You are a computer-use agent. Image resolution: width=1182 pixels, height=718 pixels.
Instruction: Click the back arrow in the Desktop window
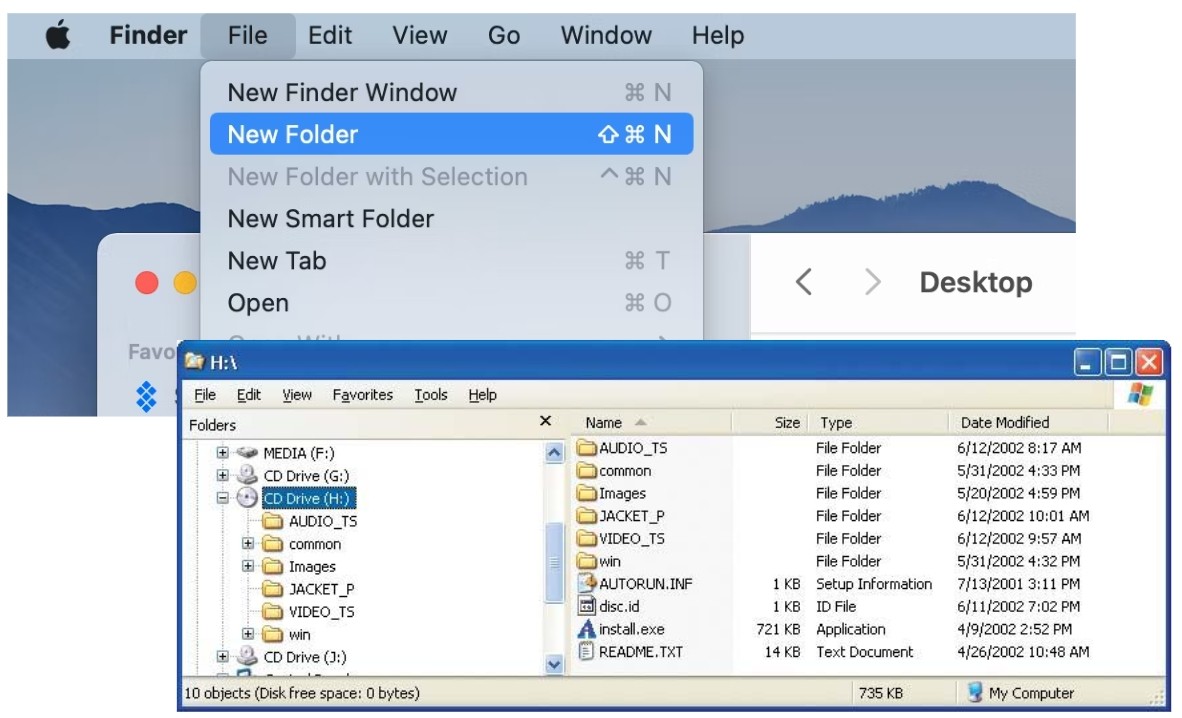(x=805, y=282)
